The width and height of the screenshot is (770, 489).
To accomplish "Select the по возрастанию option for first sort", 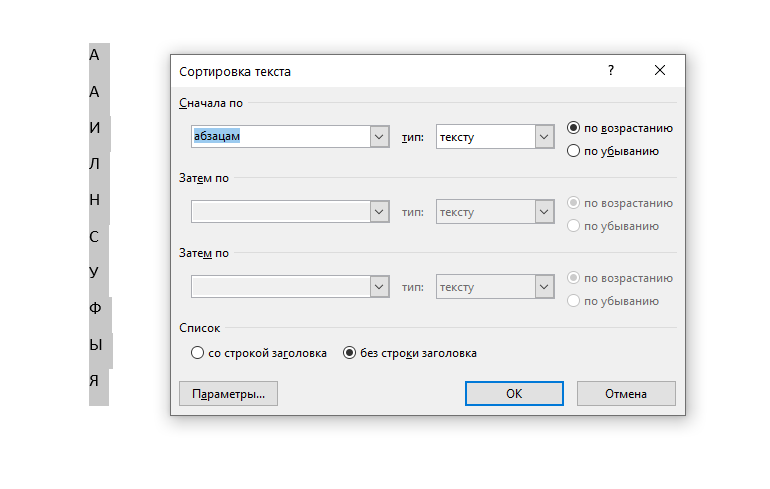I will (x=573, y=128).
